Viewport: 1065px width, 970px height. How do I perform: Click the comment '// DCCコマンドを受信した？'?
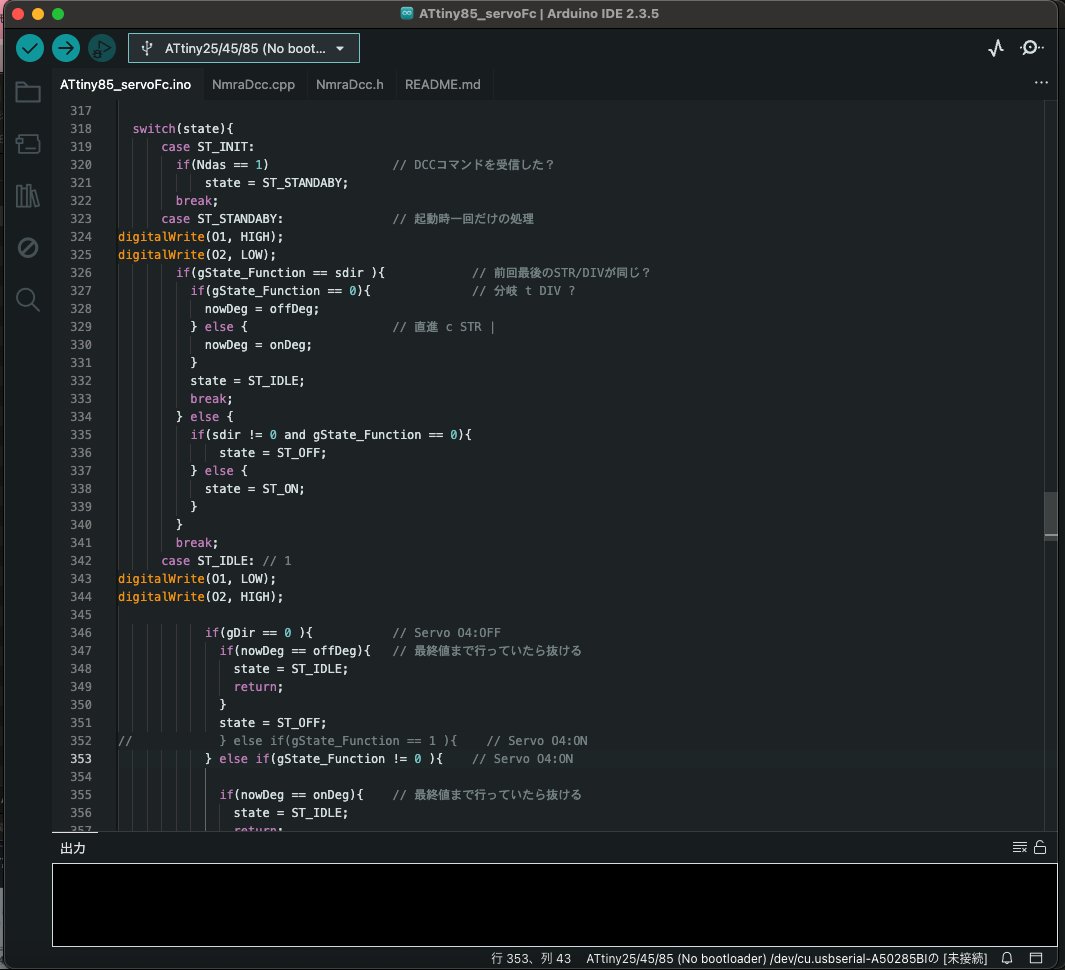pyautogui.click(x=473, y=164)
